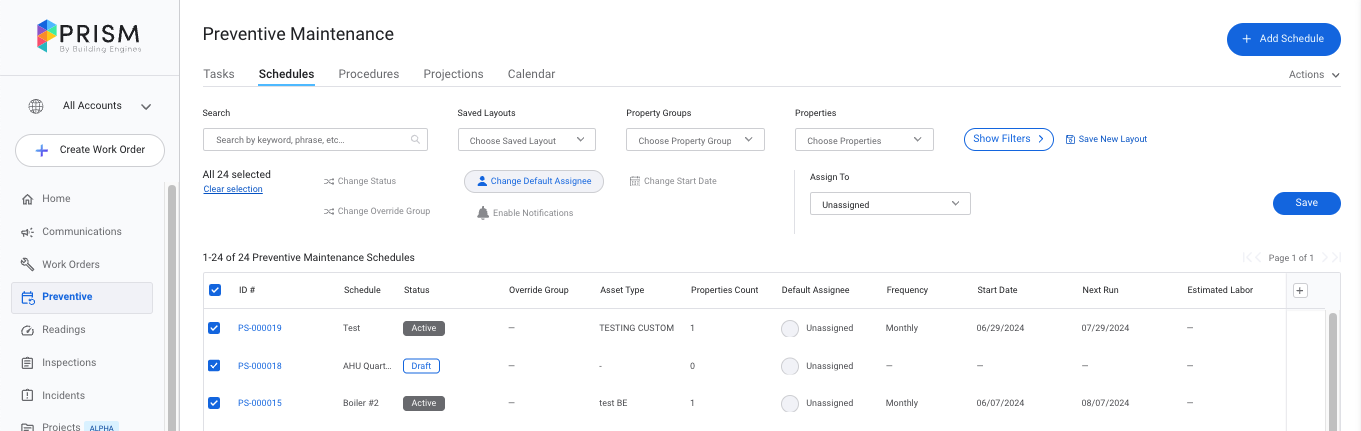Screen dimensions: 1361x431
Task: Click the Work Orders wrench icon
Action: pyautogui.click(x=28, y=265)
